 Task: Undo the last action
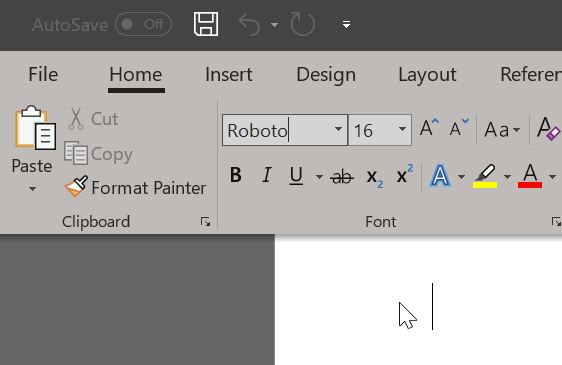pos(249,24)
